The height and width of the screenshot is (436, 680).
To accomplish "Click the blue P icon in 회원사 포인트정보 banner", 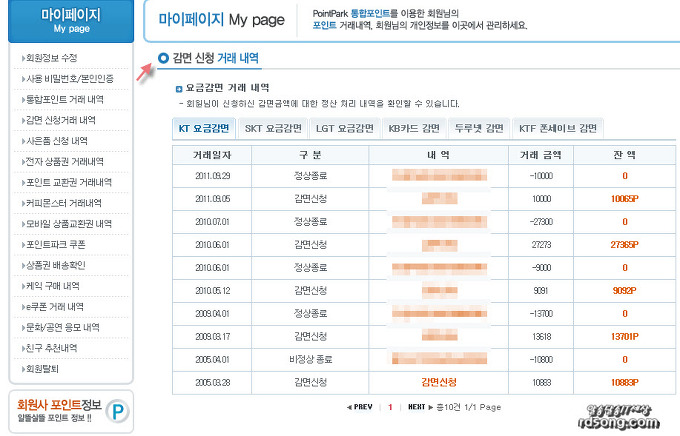I will click(x=118, y=411).
